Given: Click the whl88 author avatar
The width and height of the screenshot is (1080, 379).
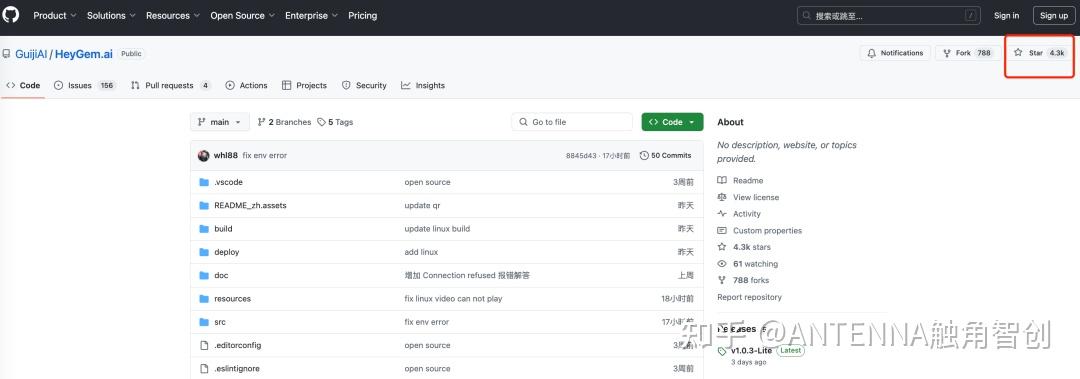Looking at the screenshot, I should point(203,156).
